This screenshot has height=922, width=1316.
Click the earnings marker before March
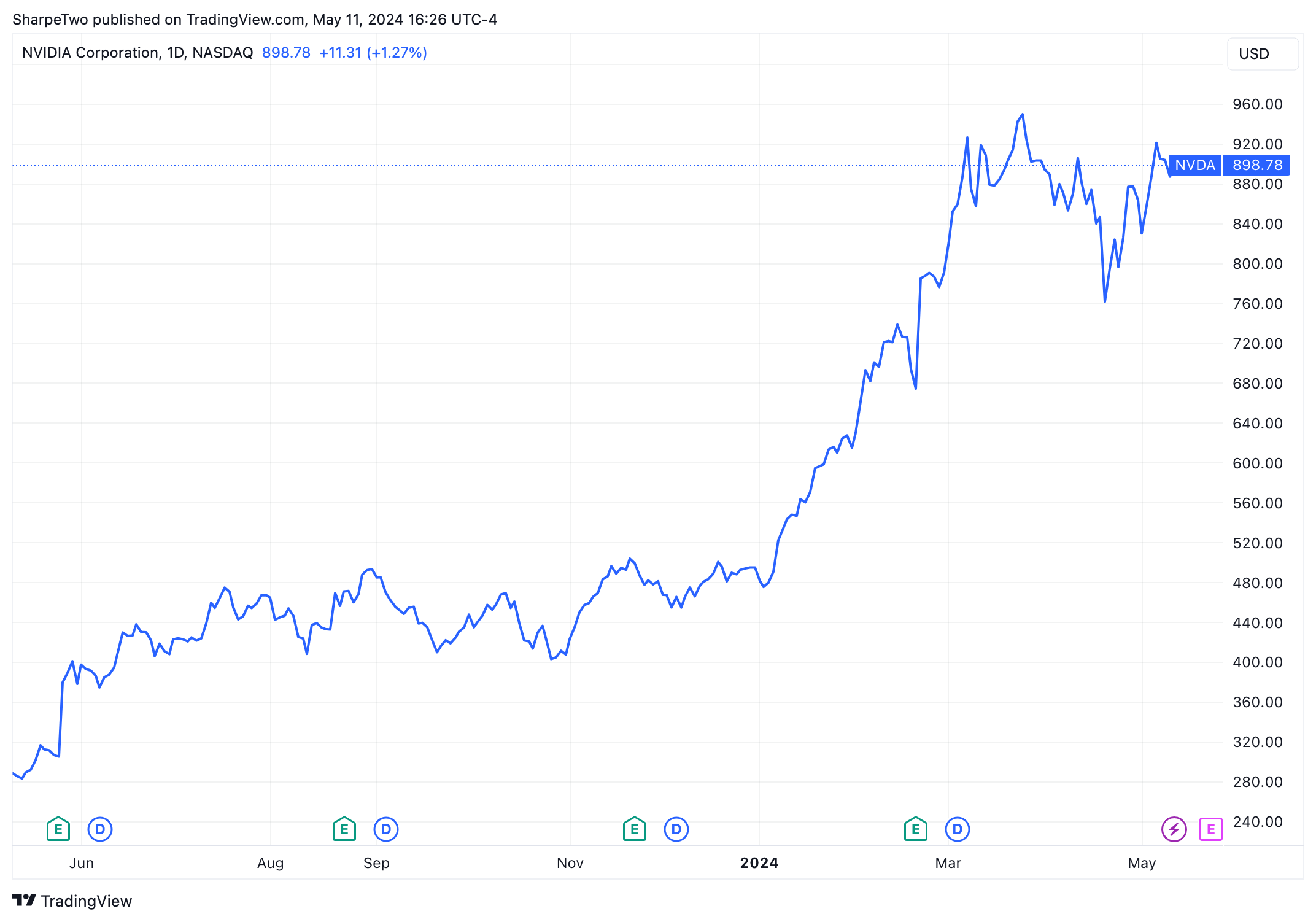click(x=916, y=829)
